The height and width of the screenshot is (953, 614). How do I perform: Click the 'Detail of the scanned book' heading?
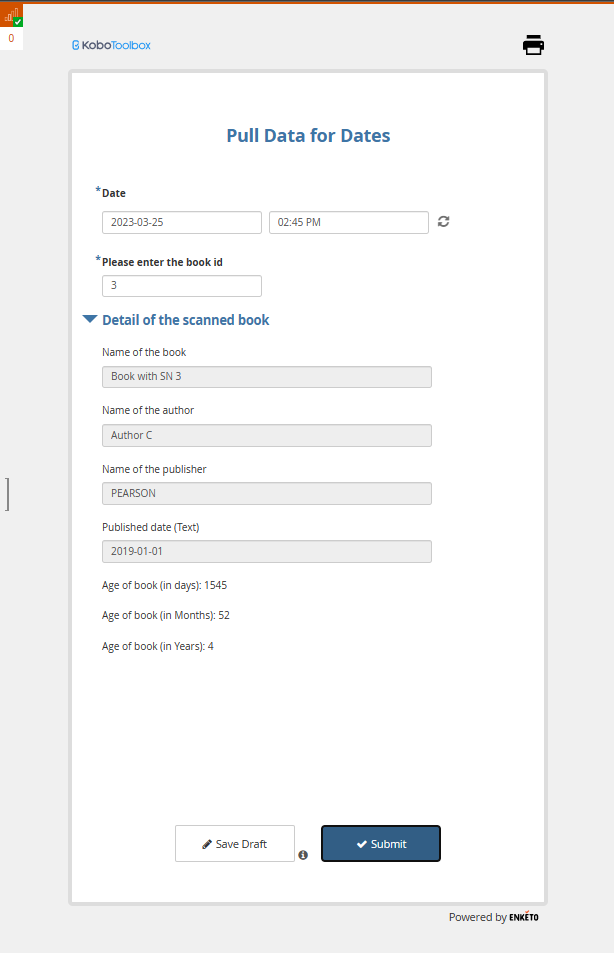185,320
